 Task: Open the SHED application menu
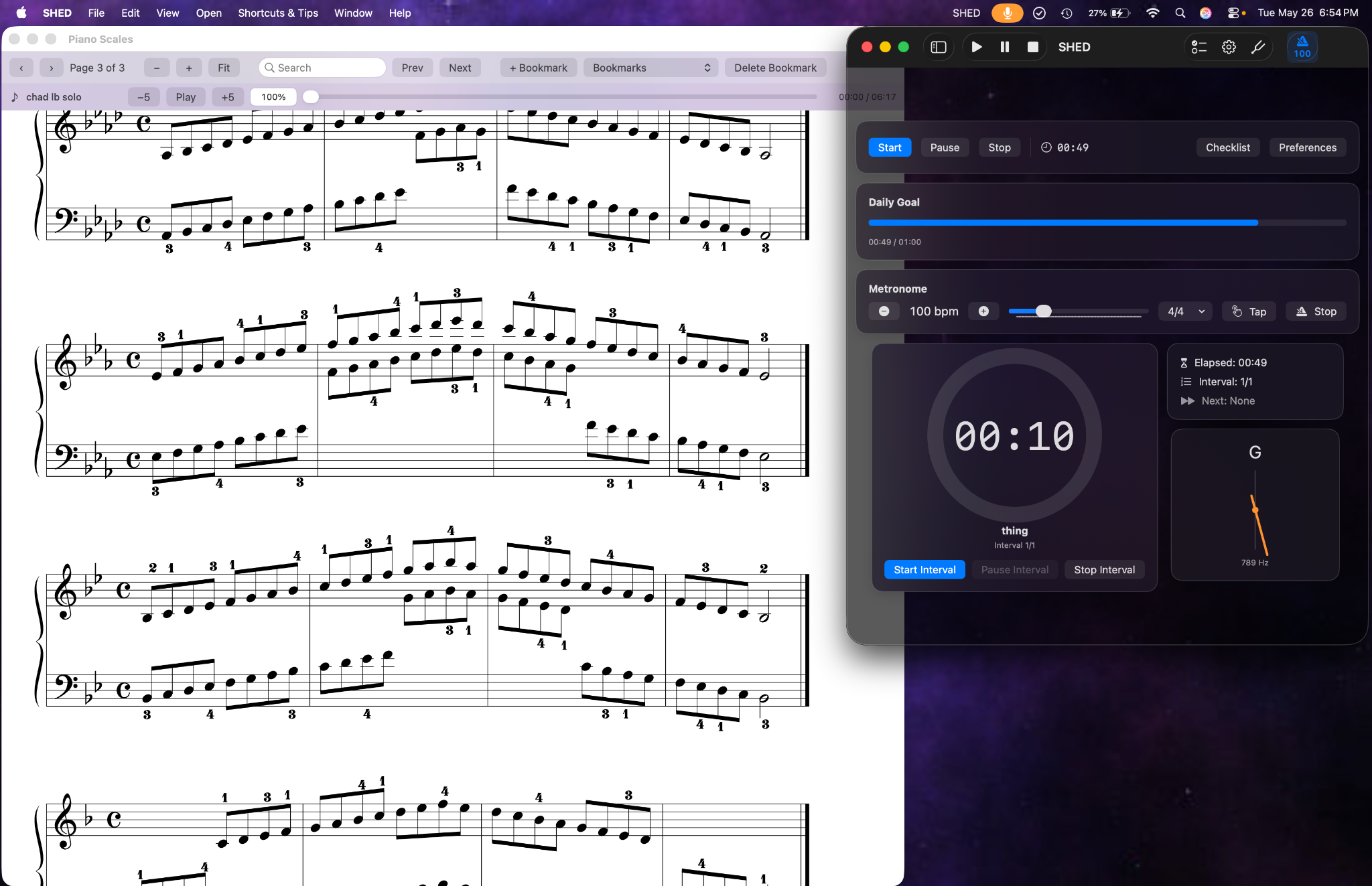tap(57, 13)
